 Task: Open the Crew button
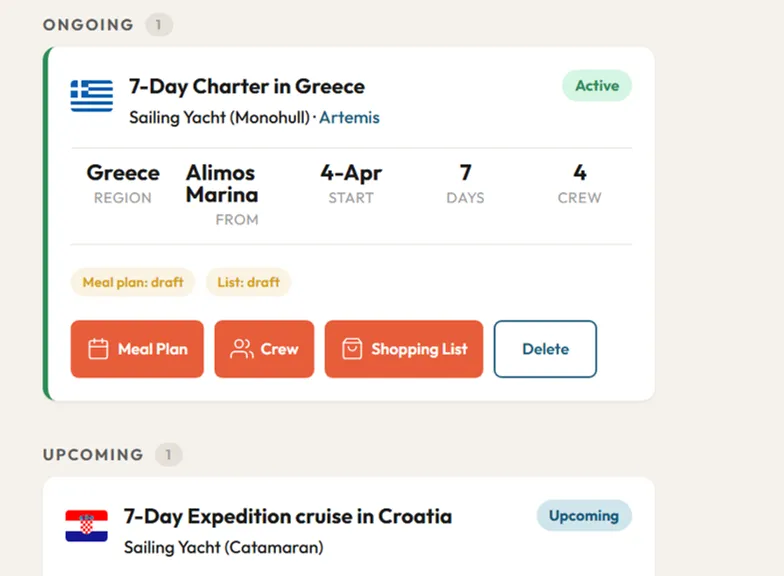click(x=264, y=349)
